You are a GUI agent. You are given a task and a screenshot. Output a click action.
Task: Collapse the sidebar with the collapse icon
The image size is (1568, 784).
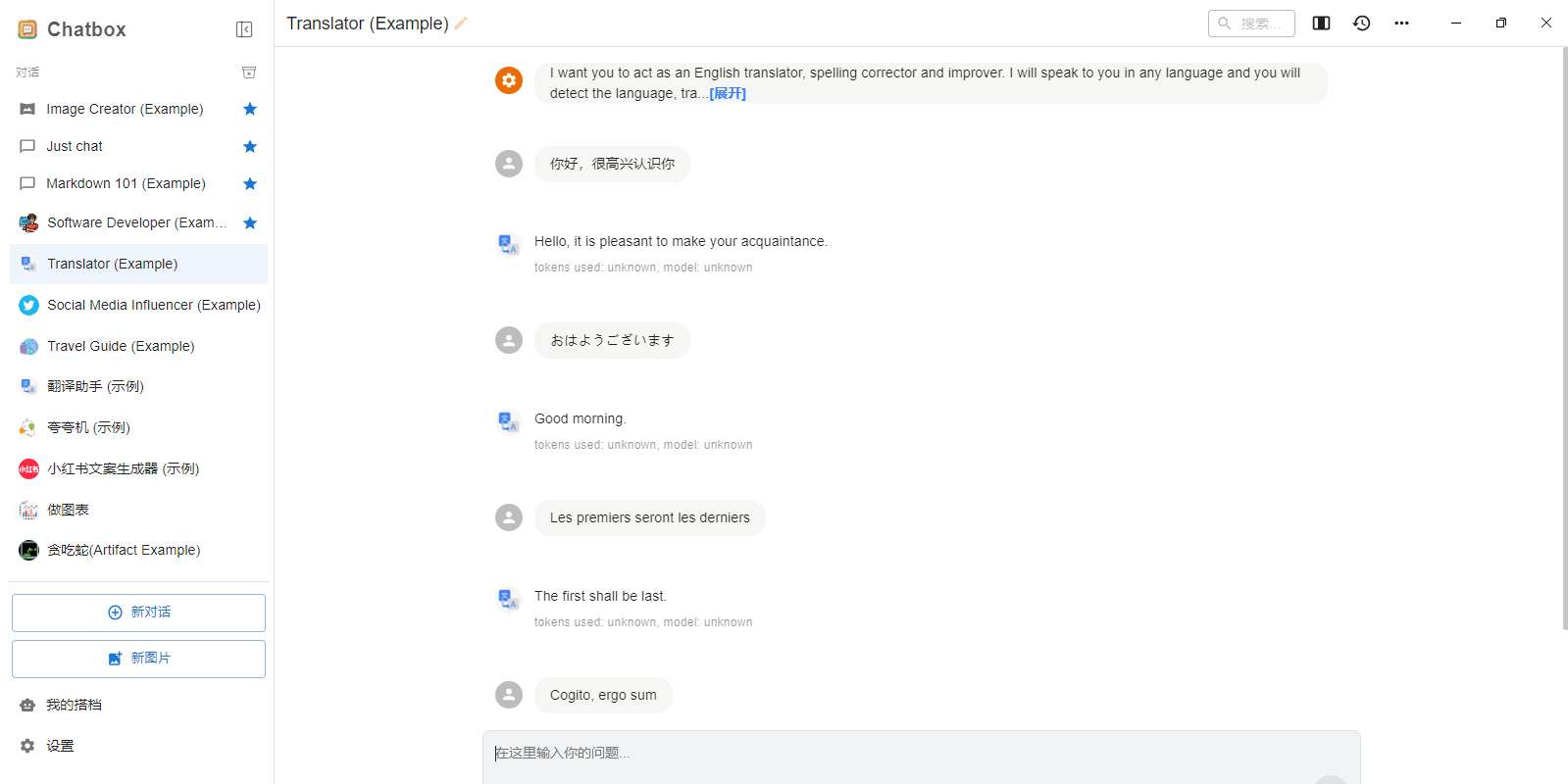(x=244, y=28)
